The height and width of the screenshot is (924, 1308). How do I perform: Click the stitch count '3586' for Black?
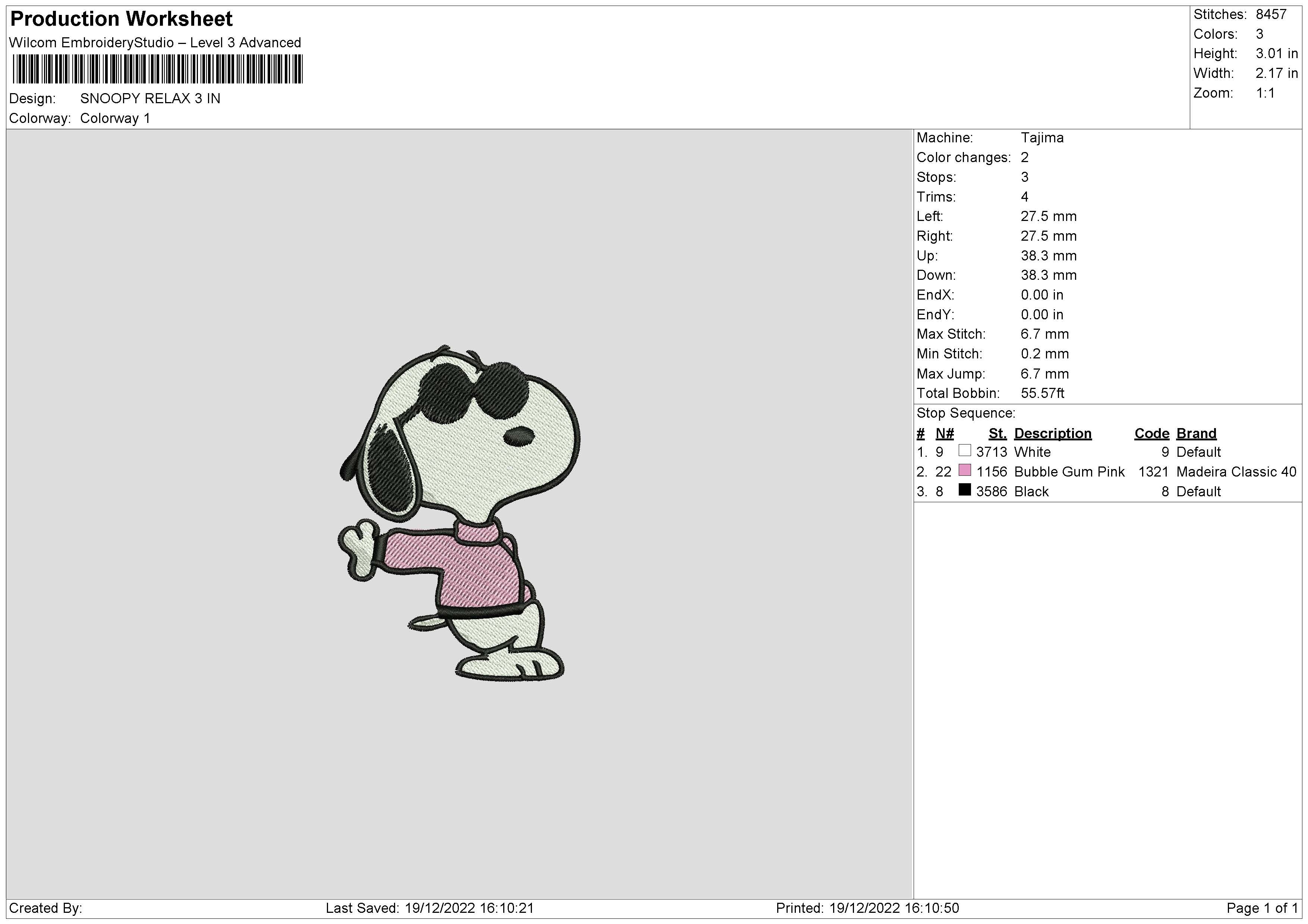click(991, 491)
